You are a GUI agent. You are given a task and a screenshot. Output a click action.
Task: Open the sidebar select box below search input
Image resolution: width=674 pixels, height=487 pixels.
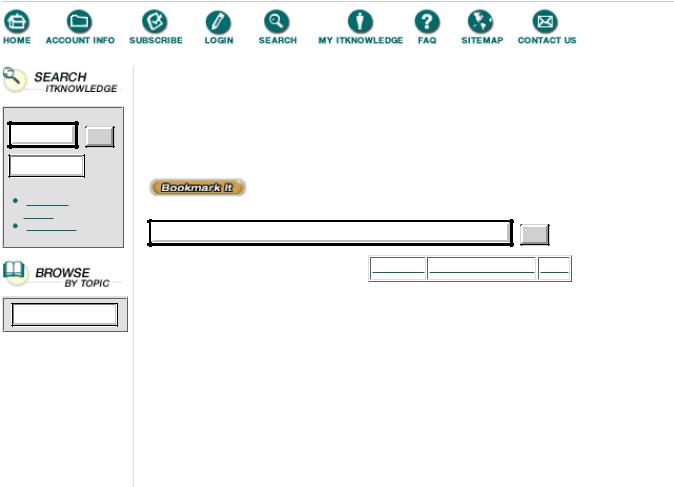coord(46,166)
